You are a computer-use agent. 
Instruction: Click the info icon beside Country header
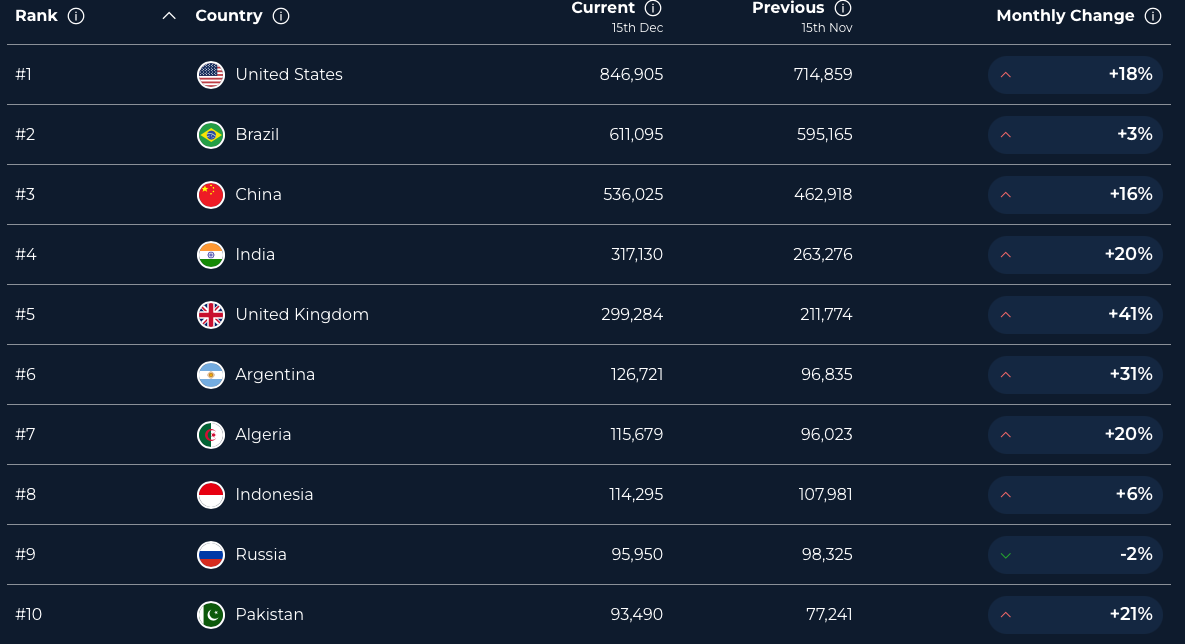[x=281, y=16]
